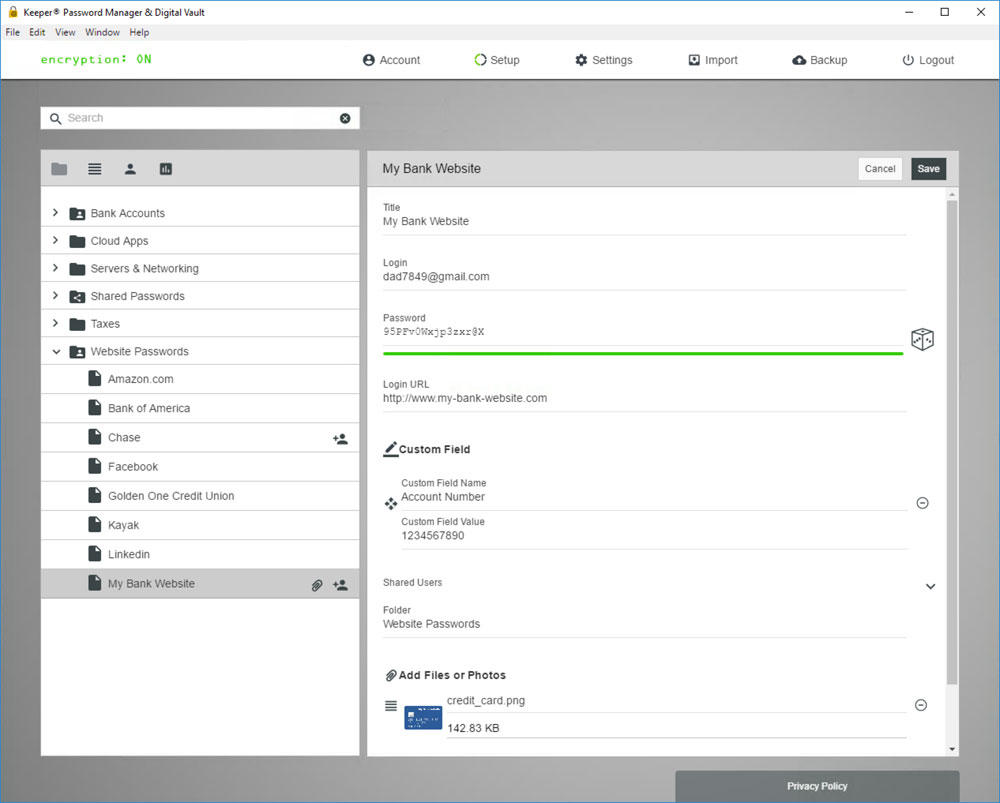Click the green password strength bar

[x=643, y=353]
